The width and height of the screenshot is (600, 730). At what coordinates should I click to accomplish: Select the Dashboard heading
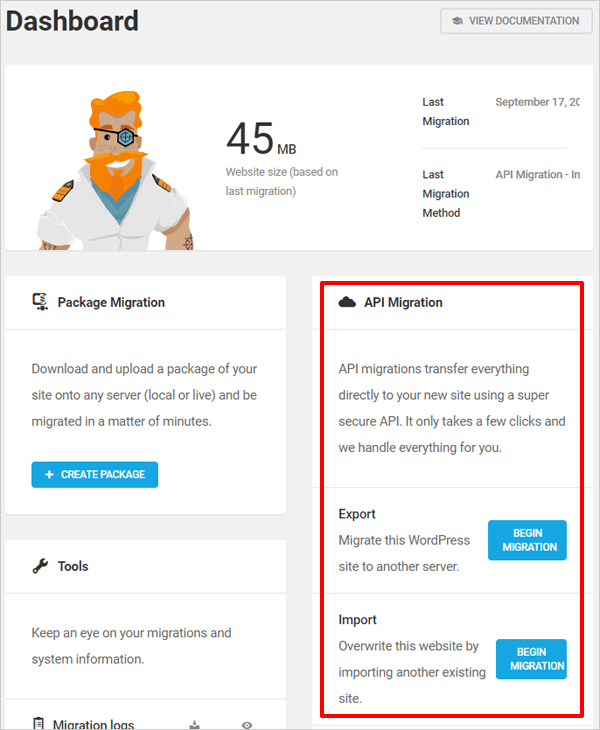click(72, 21)
